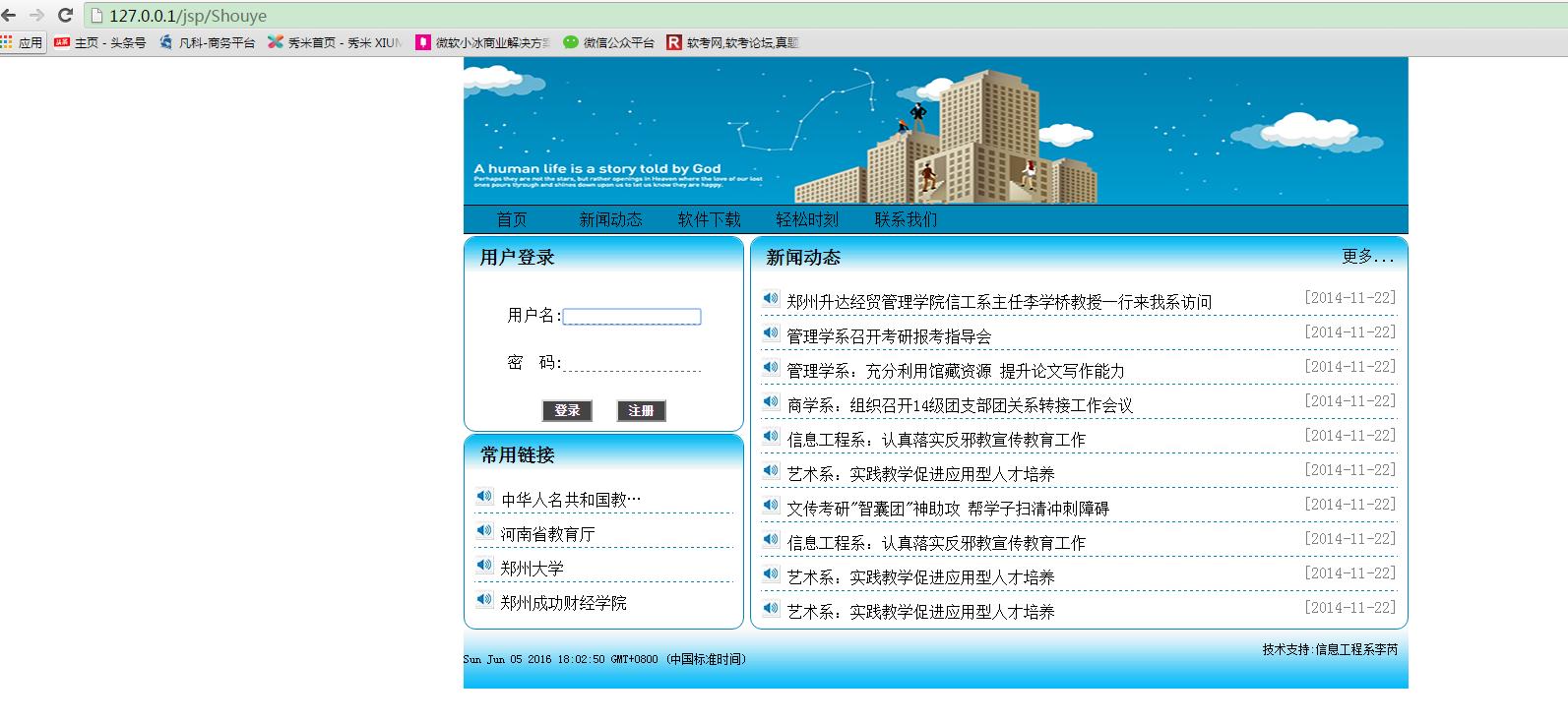The width and height of the screenshot is (1568, 723).
Task: Open the 轻松时刻 nav item
Action: coord(807,219)
